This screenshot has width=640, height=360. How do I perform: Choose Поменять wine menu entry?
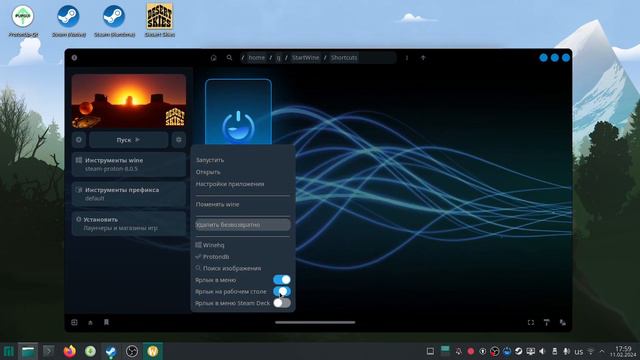coord(242,204)
